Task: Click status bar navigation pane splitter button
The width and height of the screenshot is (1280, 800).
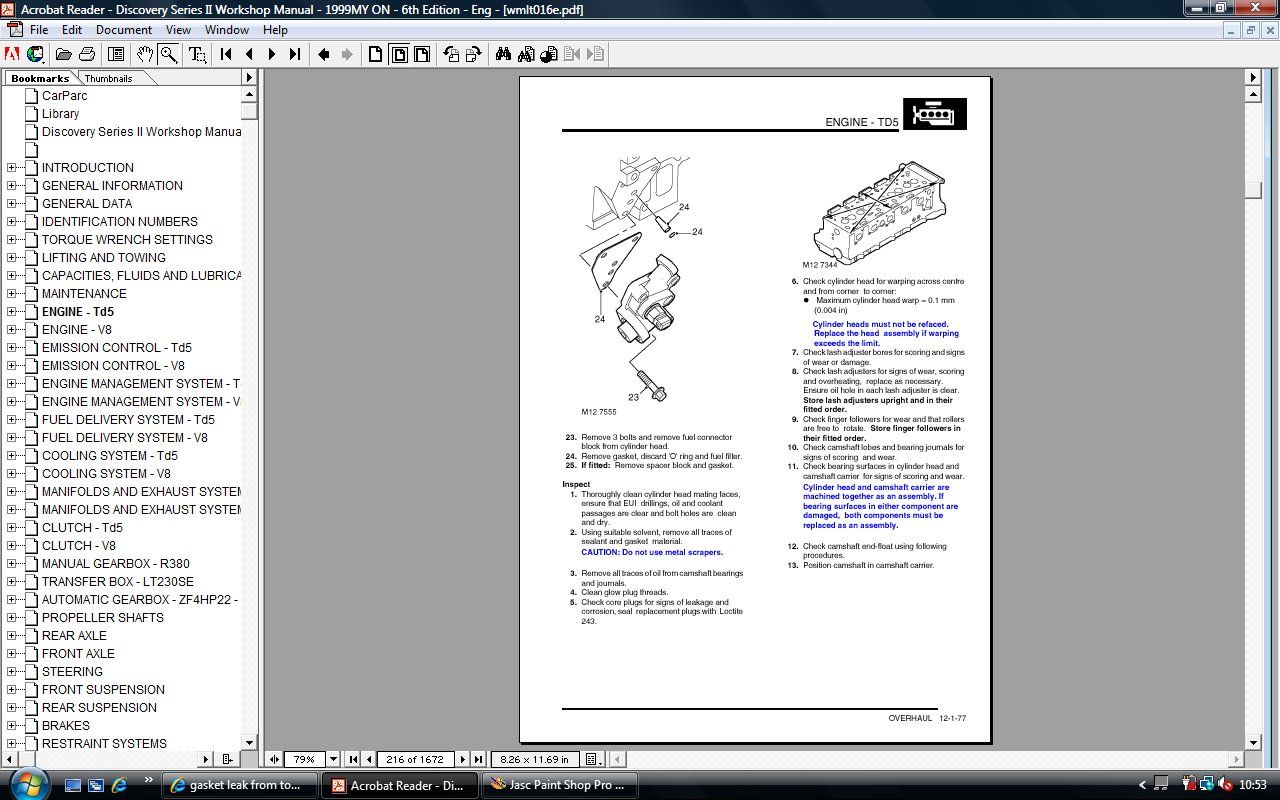Action: pyautogui.click(x=273, y=759)
